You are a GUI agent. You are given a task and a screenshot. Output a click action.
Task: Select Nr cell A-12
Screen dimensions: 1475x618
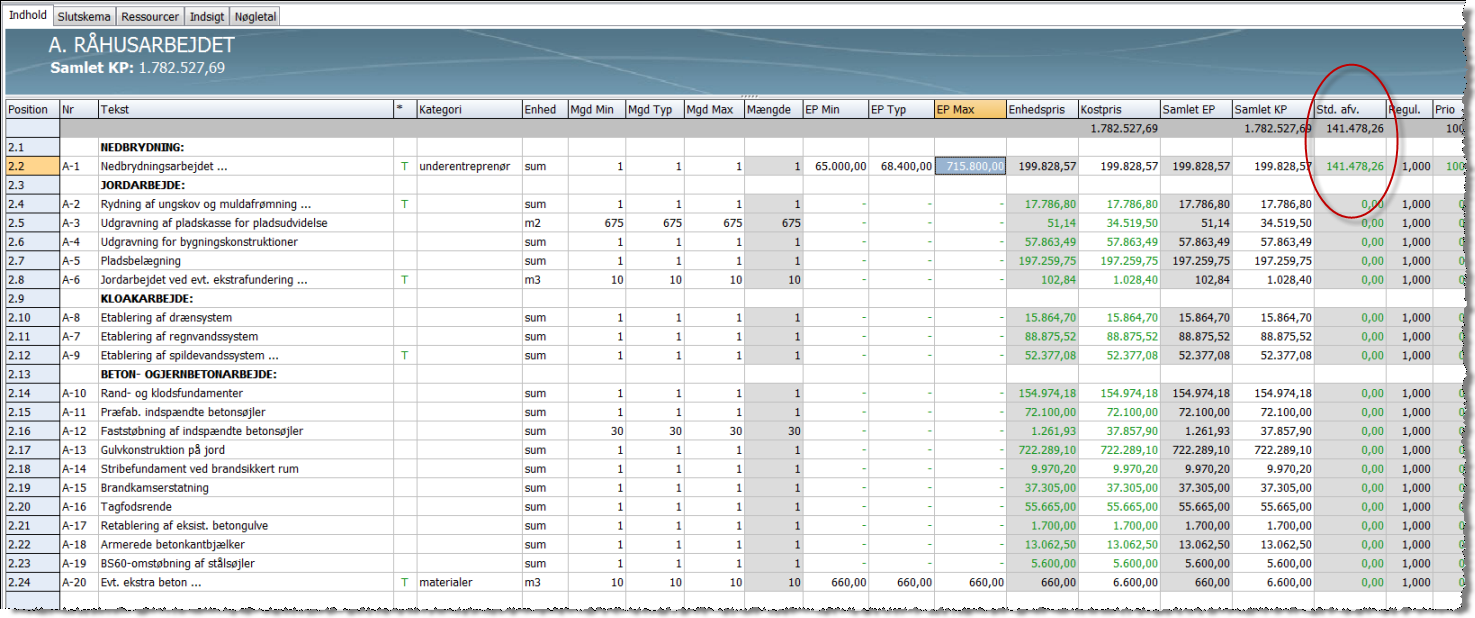[x=78, y=431]
